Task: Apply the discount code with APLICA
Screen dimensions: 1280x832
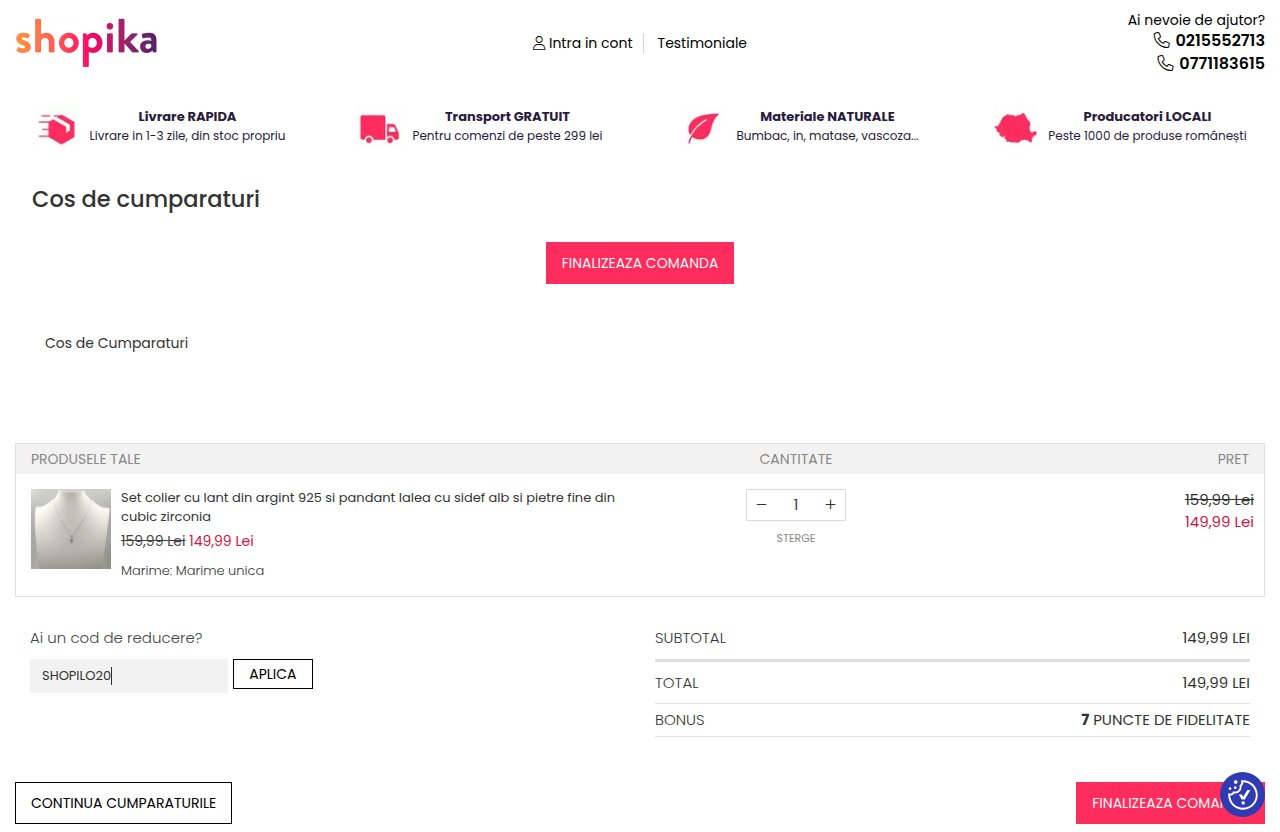Action: [273, 674]
